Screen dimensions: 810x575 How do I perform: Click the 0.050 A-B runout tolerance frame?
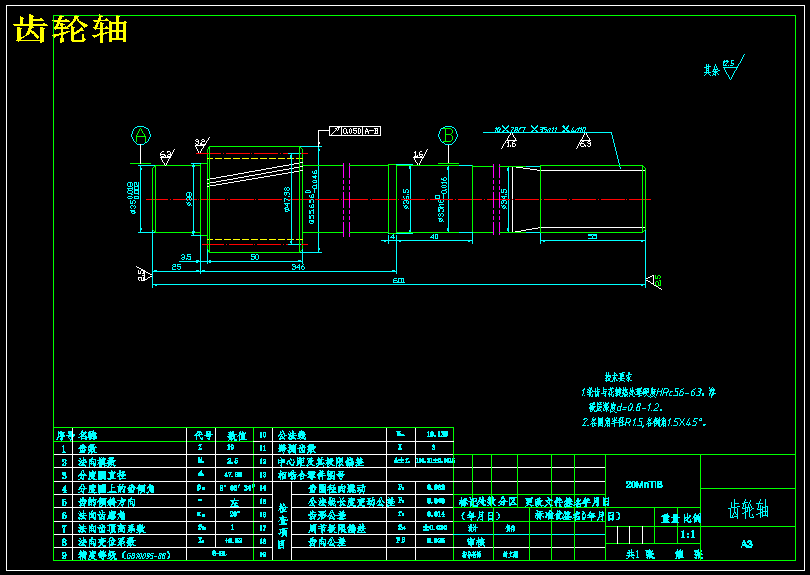click(355, 131)
